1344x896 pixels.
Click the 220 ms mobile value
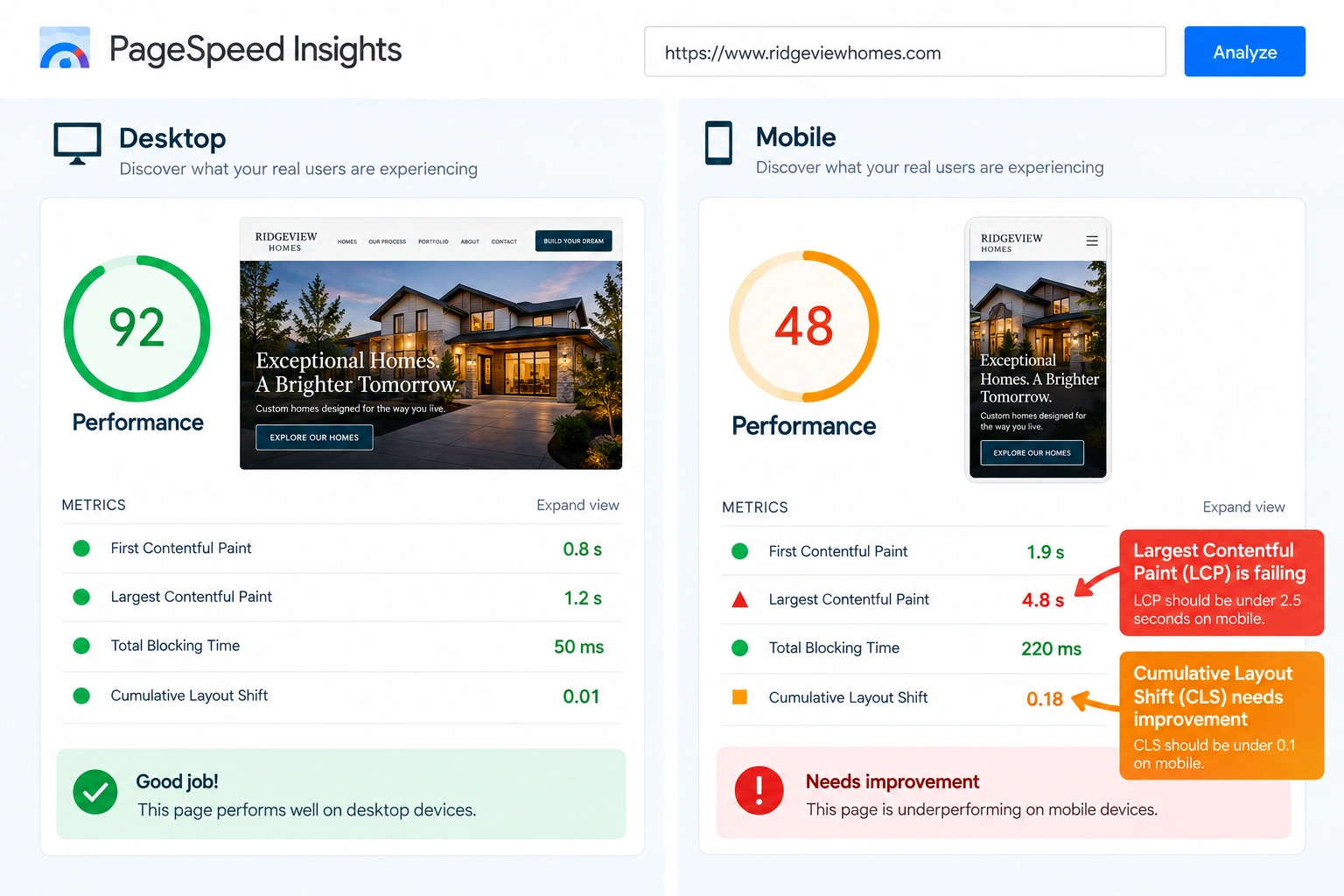(1051, 649)
